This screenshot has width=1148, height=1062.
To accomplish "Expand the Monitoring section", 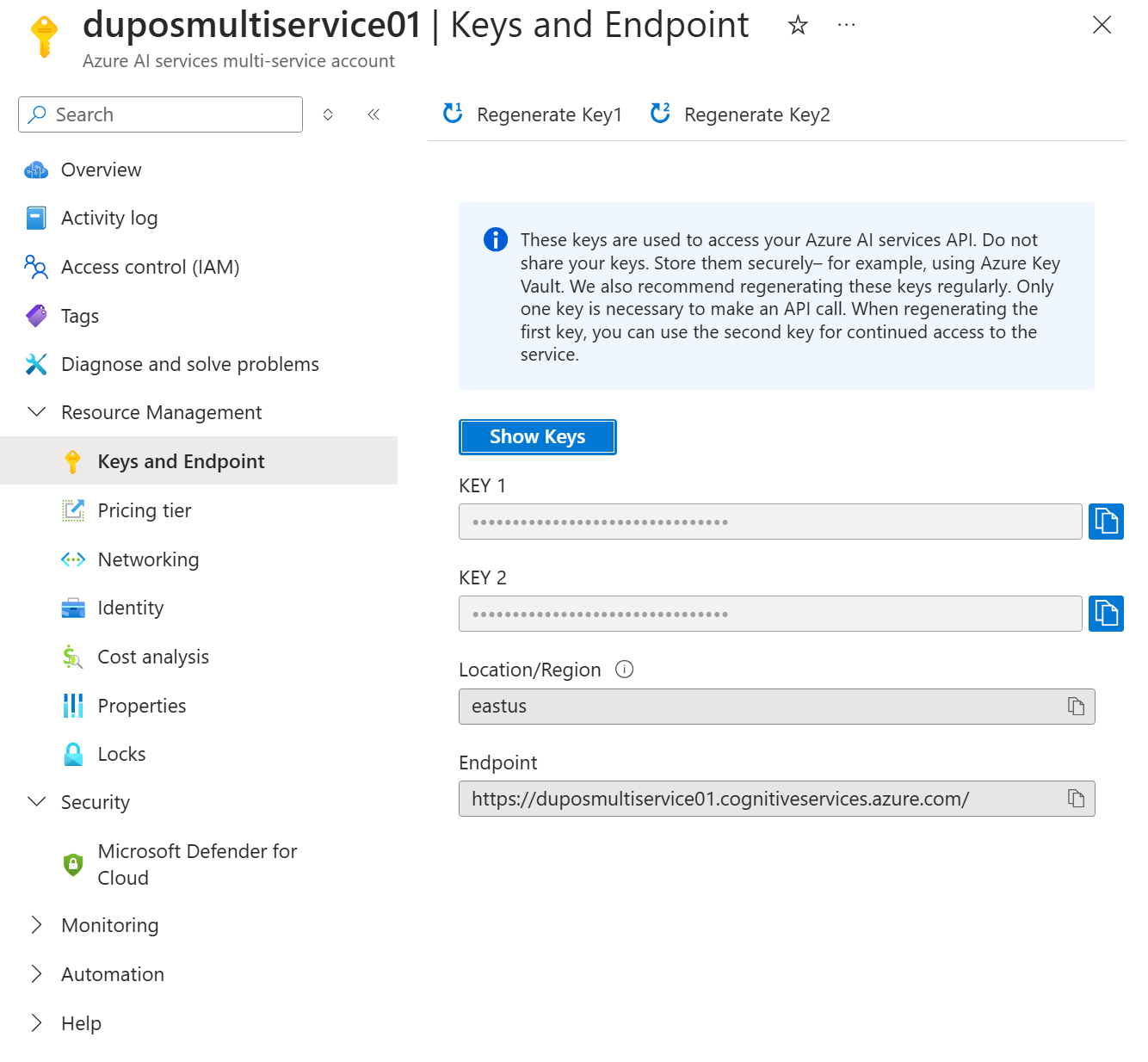I will [37, 925].
